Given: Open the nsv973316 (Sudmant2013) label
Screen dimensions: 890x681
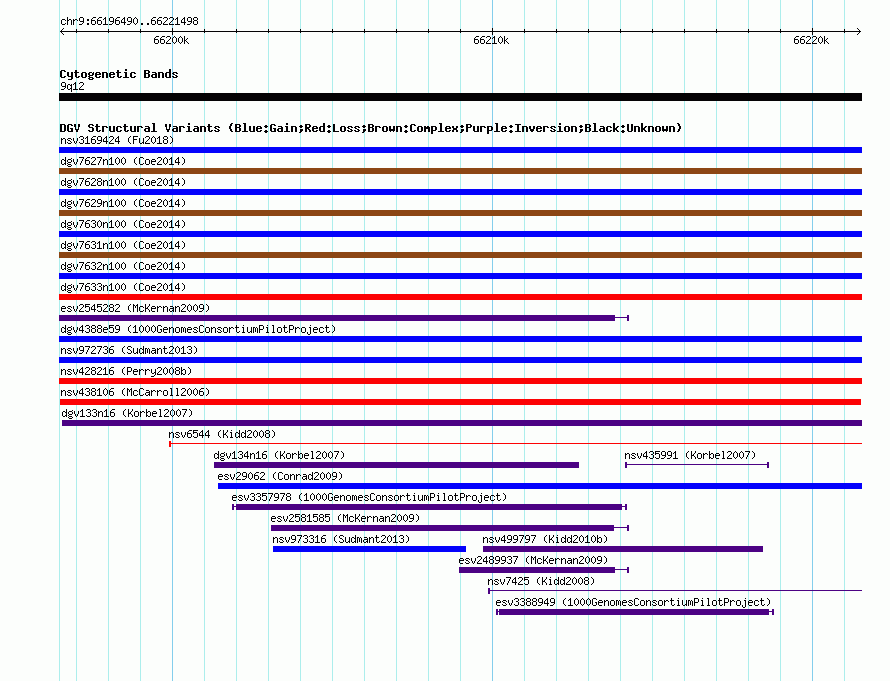Looking at the screenshot, I should tap(341, 539).
